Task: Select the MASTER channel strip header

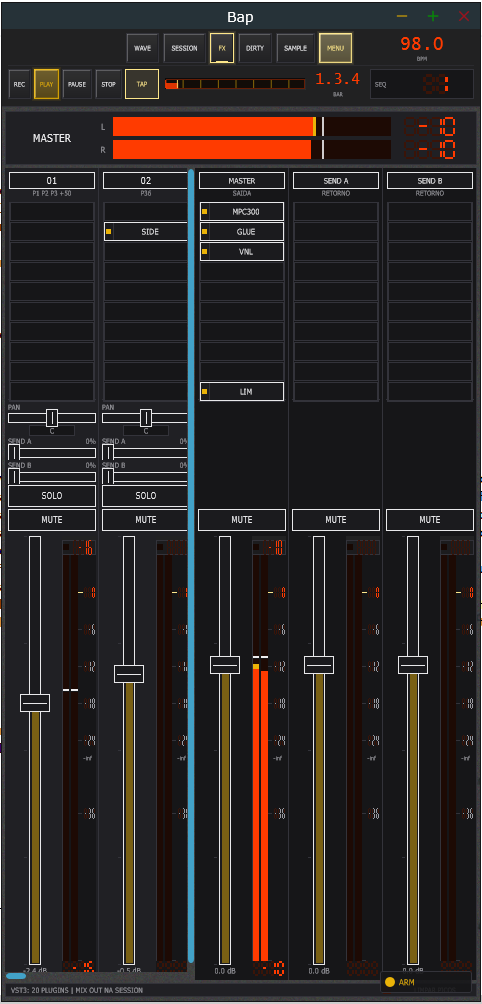Action: point(241,181)
